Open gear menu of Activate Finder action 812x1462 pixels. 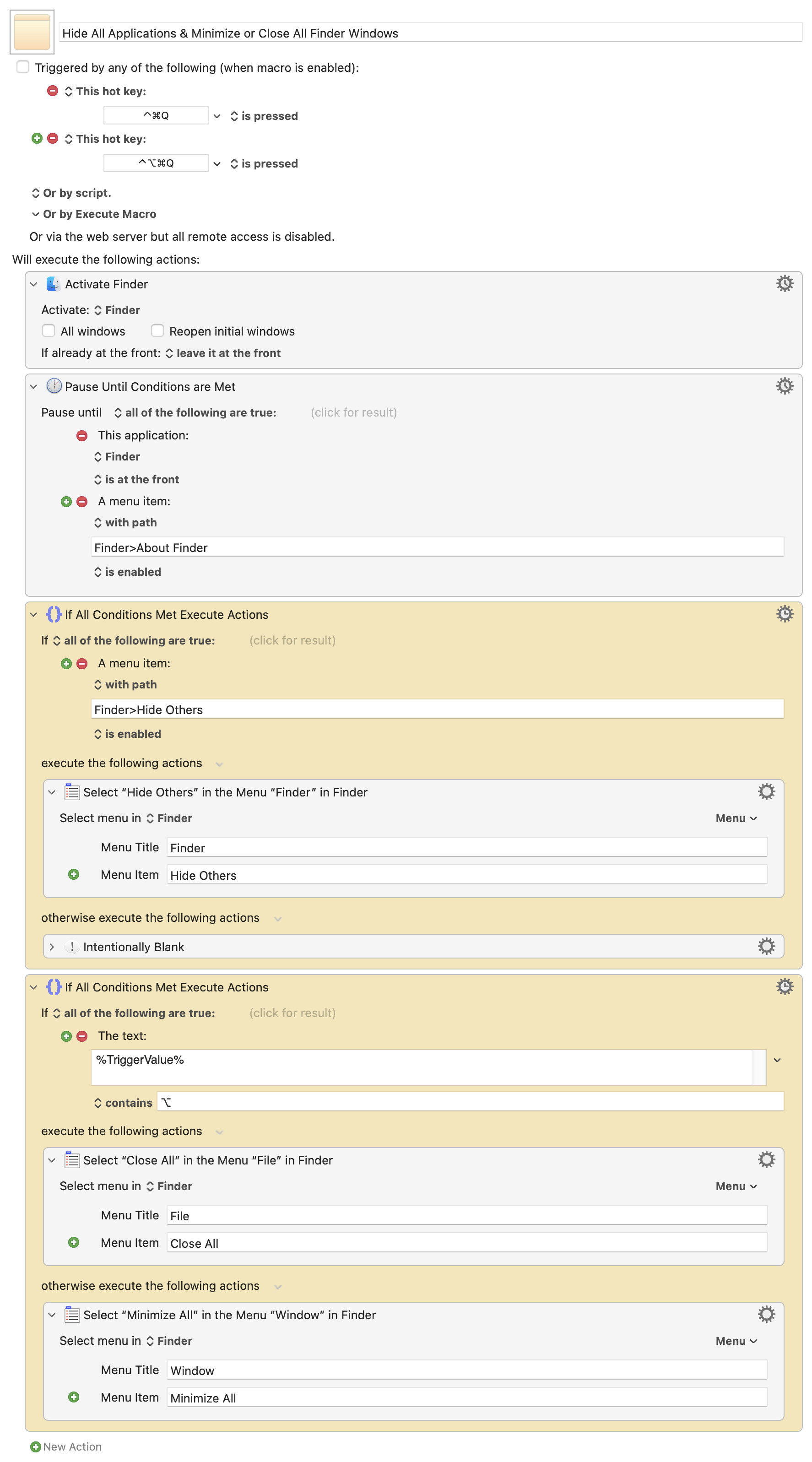784,283
